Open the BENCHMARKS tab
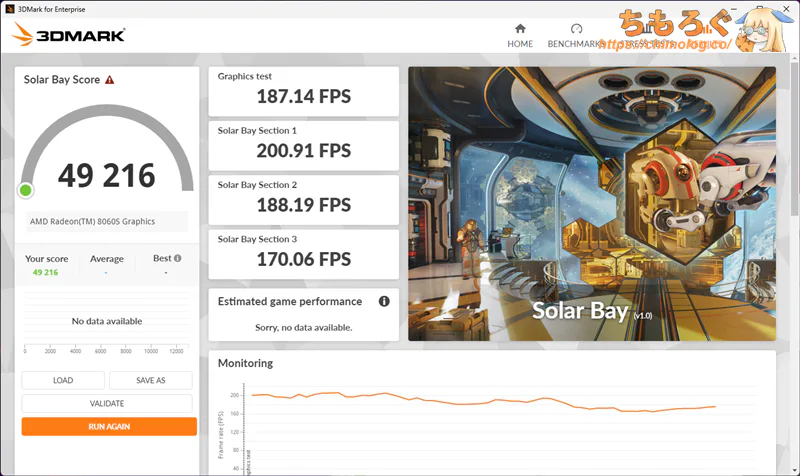 click(x=575, y=44)
